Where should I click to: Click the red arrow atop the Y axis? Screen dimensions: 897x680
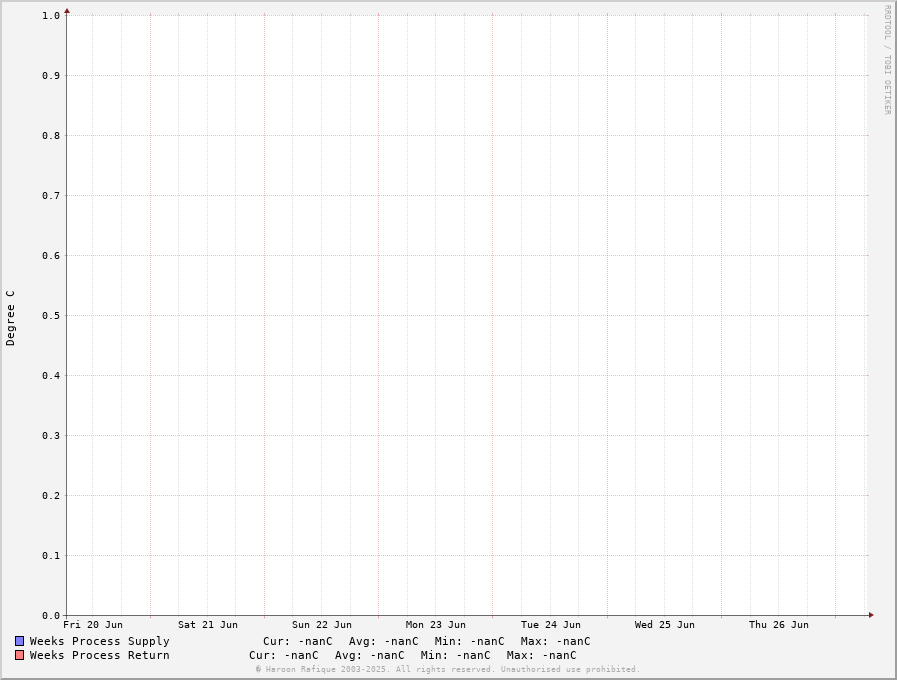tap(67, 10)
